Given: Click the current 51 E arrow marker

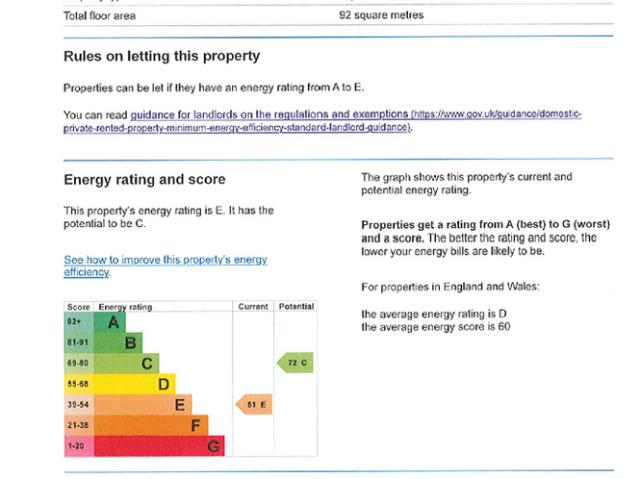Looking at the screenshot, I should [x=254, y=404].
